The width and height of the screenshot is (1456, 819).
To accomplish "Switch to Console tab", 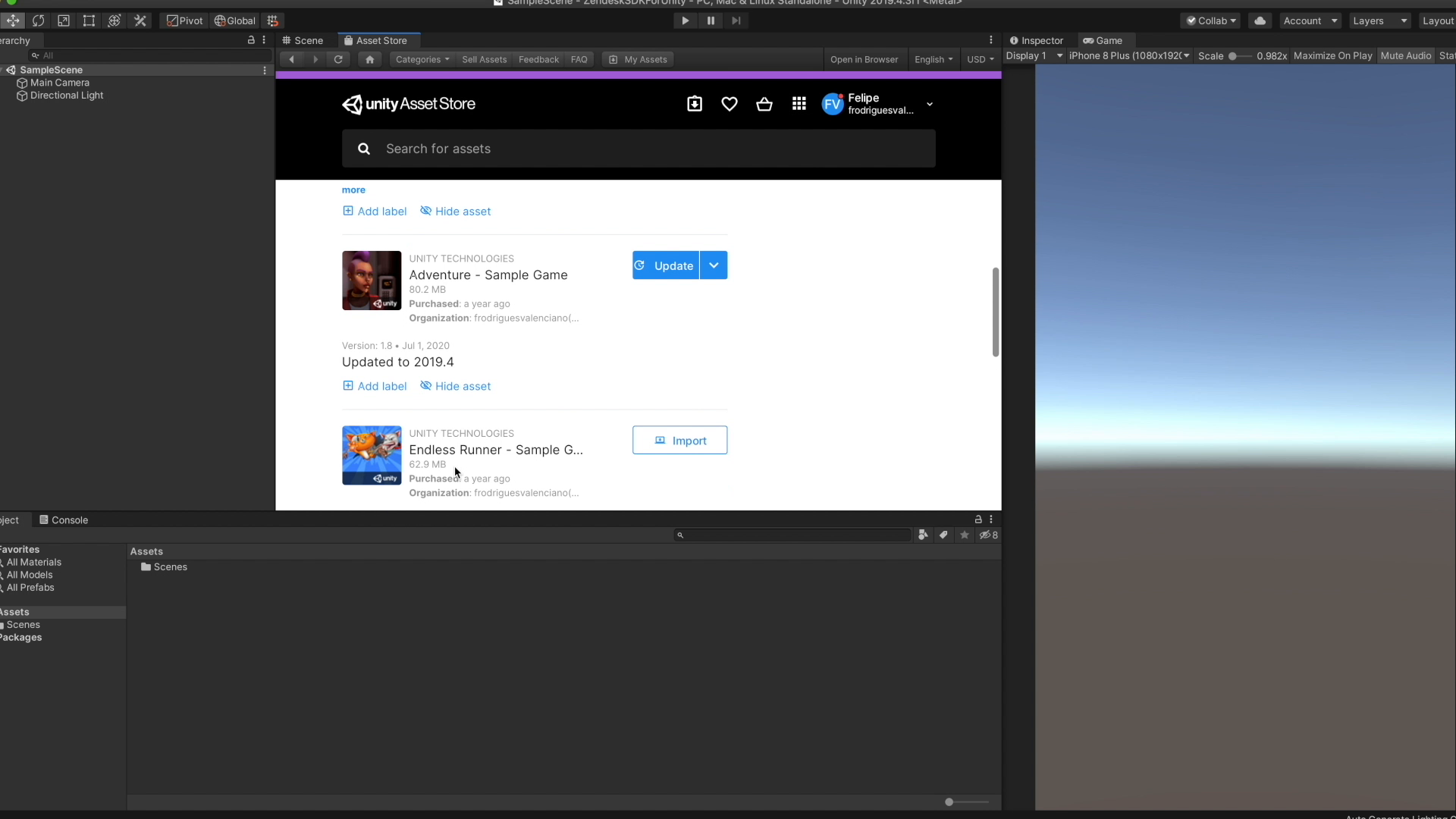I will point(64,519).
